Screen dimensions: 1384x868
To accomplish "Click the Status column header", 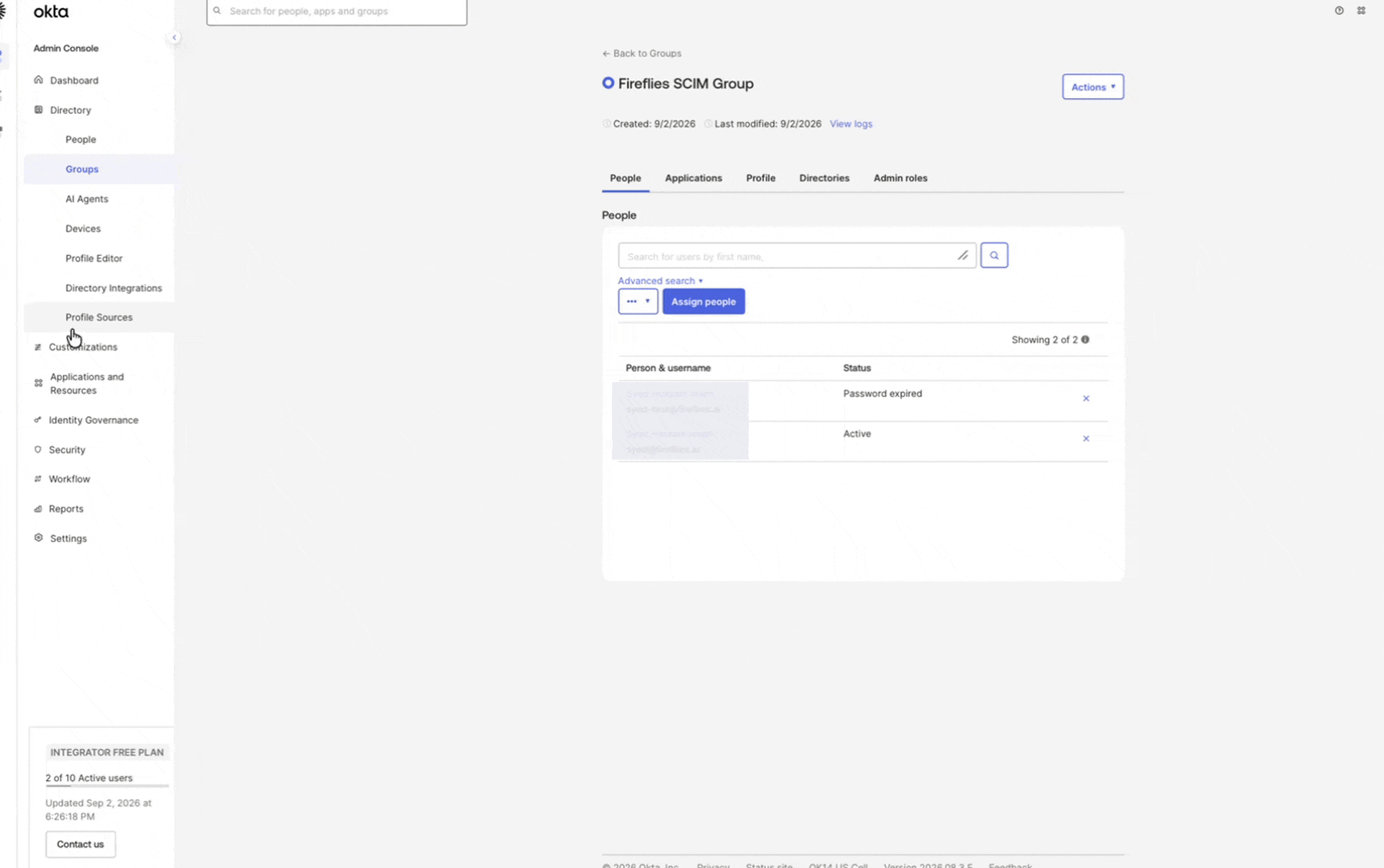I will pyautogui.click(x=857, y=368).
